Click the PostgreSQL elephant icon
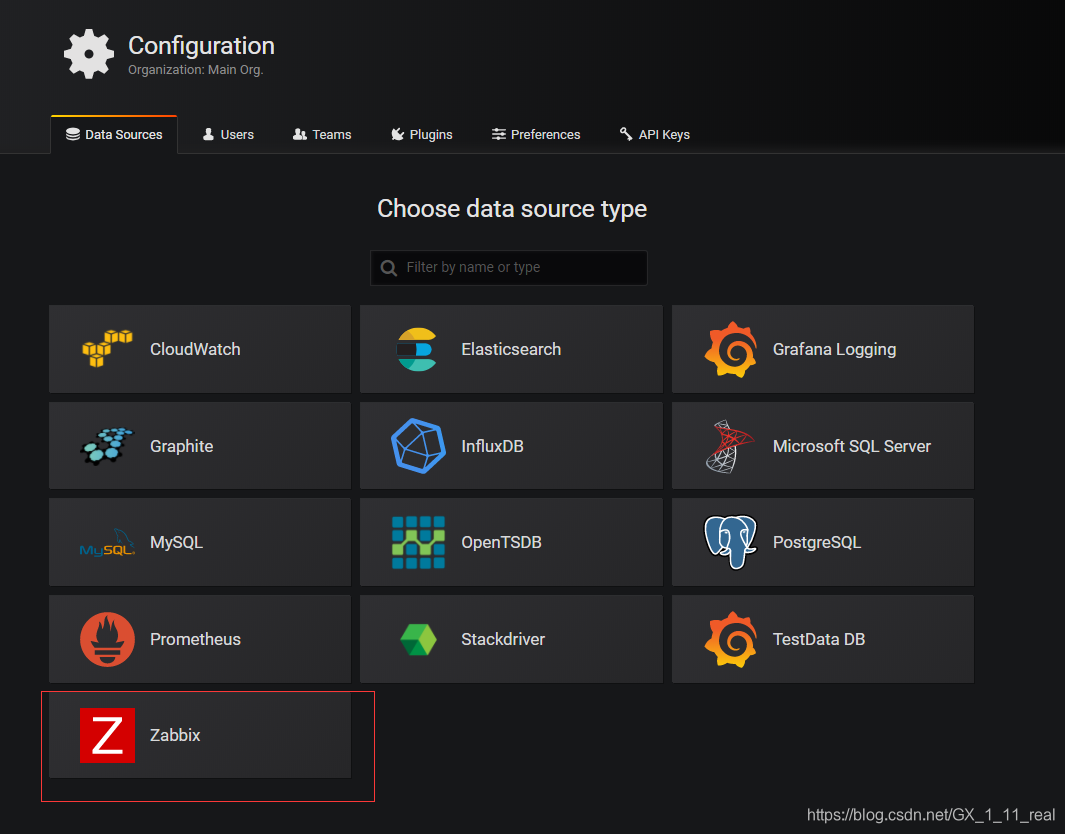The width and height of the screenshot is (1065, 834). point(730,542)
